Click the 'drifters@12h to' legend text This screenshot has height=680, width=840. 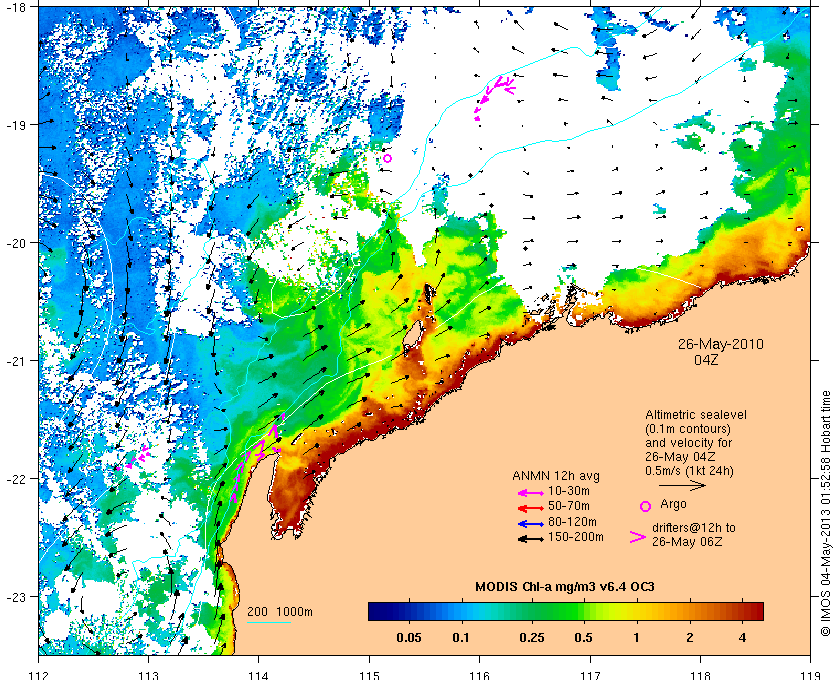[x=694, y=528]
